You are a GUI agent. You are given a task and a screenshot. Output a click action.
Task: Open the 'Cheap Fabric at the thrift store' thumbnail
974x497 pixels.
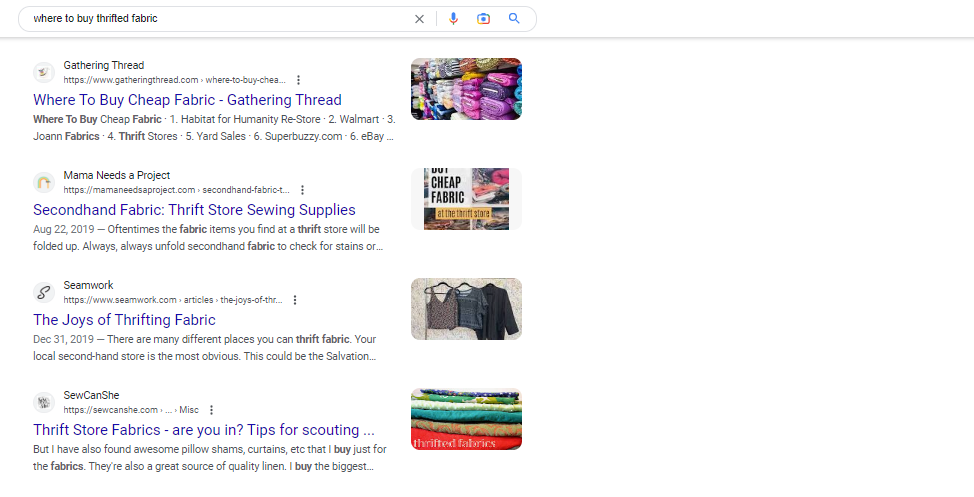pos(467,199)
